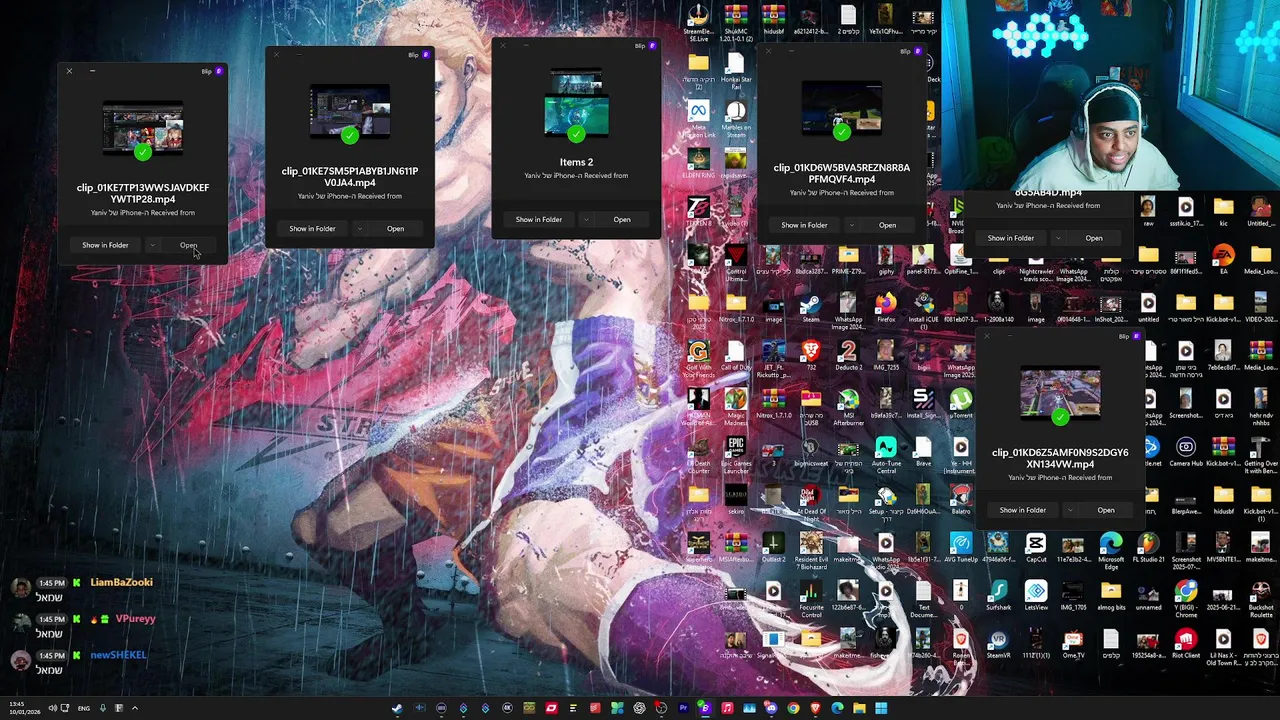Launch SteamVR from the desktop
Screen dimensions: 1280x720
click(998, 643)
